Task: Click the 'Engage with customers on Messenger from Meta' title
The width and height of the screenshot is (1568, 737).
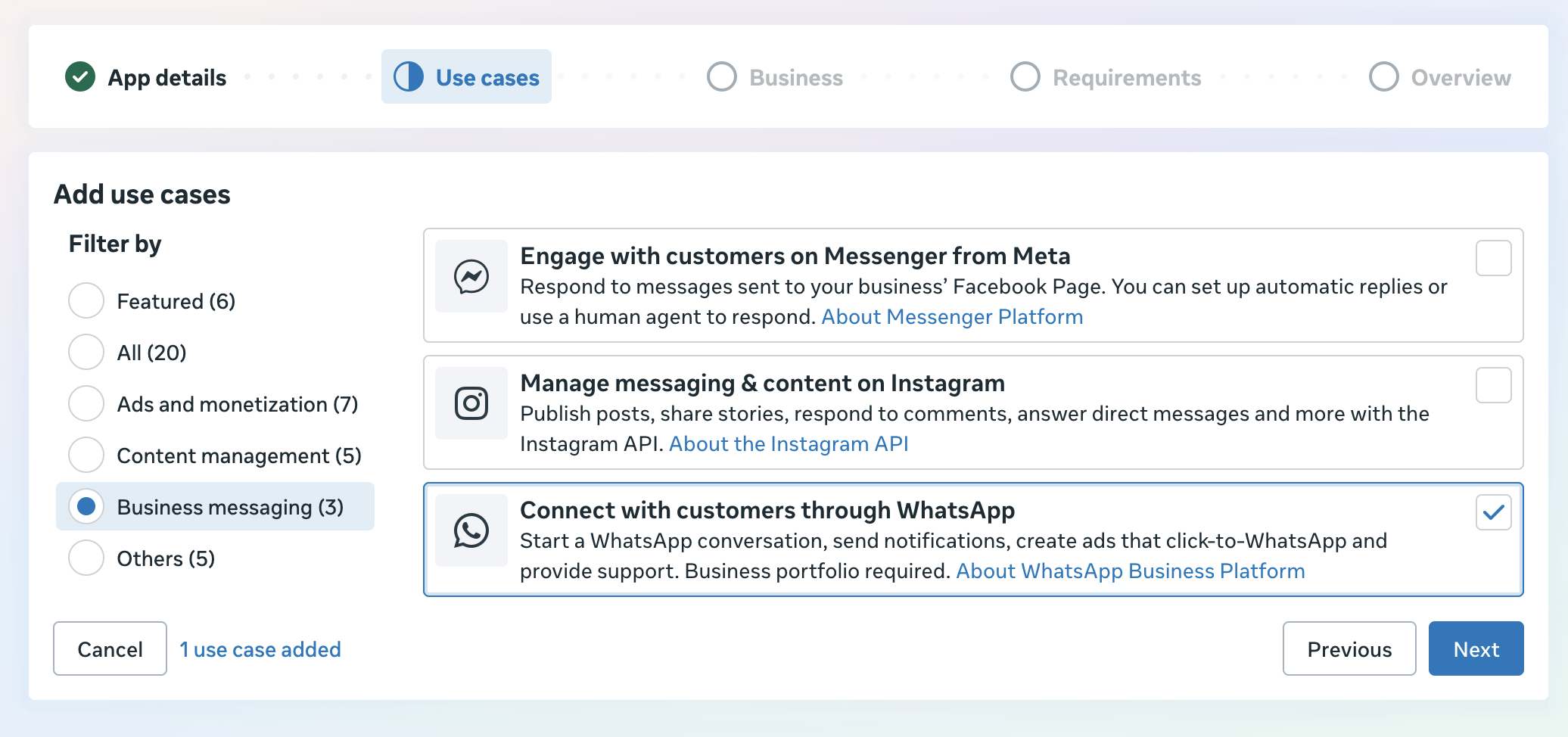Action: click(x=795, y=256)
